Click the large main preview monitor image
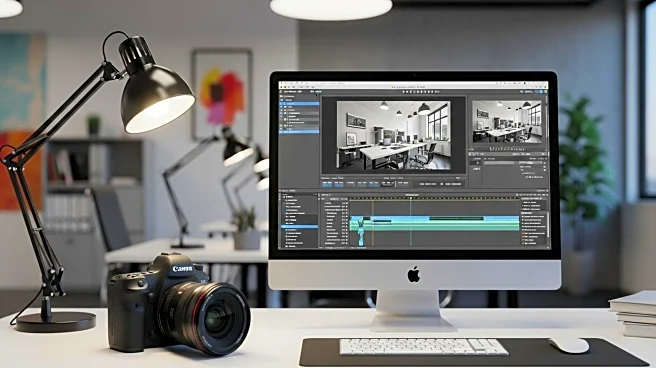Screen dimensions: 656x368 394,135
